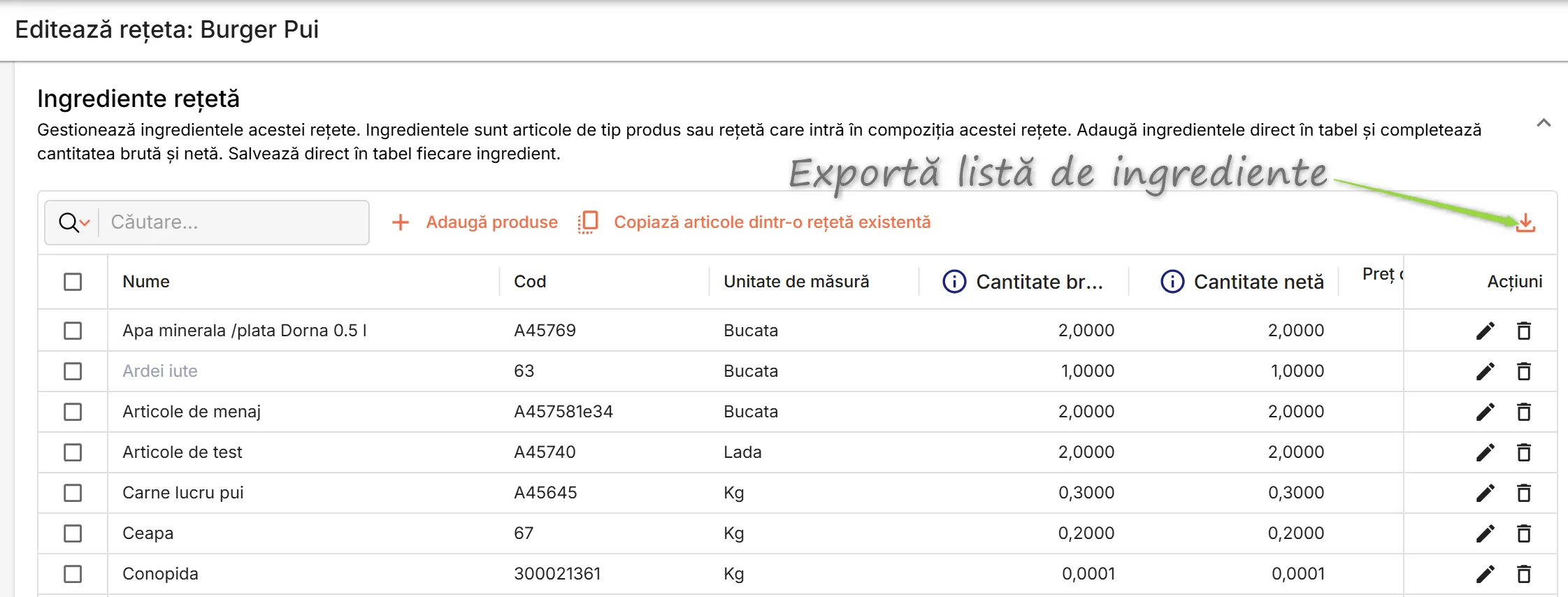The image size is (1568, 597).
Task: Toggle the select-all checkbox in table header
Action: tap(73, 282)
